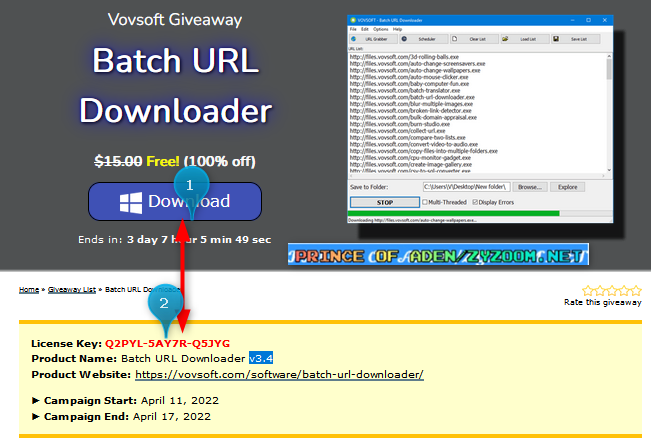Click the highlighted v3.4 version text

click(261, 358)
